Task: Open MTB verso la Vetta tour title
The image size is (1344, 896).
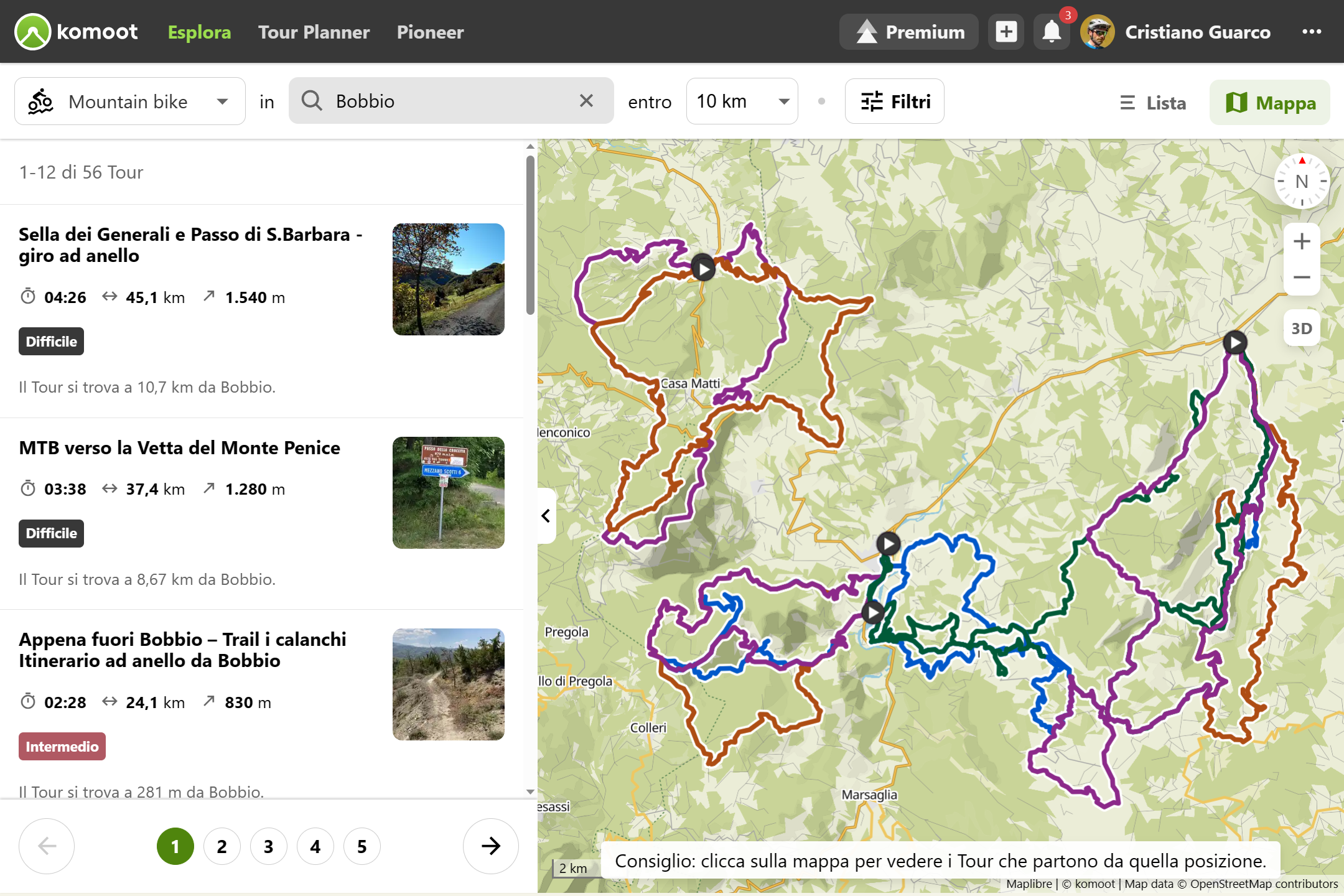Action: [x=180, y=448]
